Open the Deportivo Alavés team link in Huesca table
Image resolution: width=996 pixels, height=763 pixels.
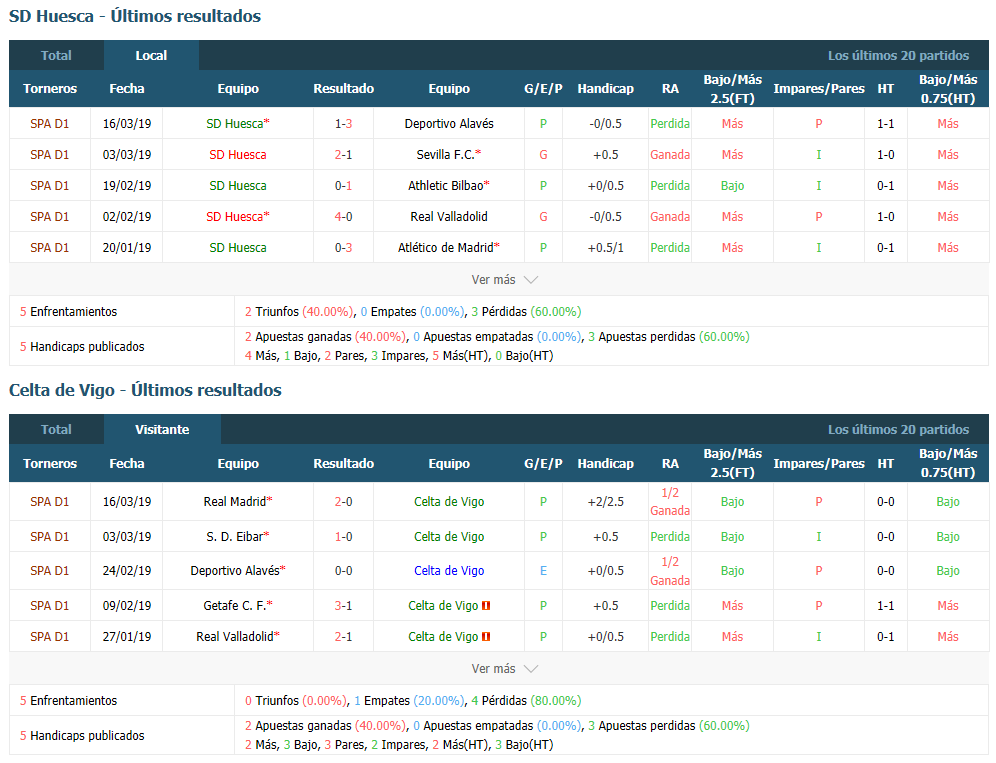click(449, 124)
